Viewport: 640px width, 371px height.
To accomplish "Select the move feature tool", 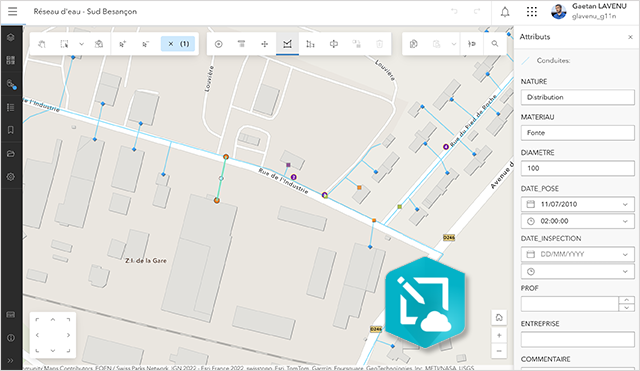I will [264, 44].
